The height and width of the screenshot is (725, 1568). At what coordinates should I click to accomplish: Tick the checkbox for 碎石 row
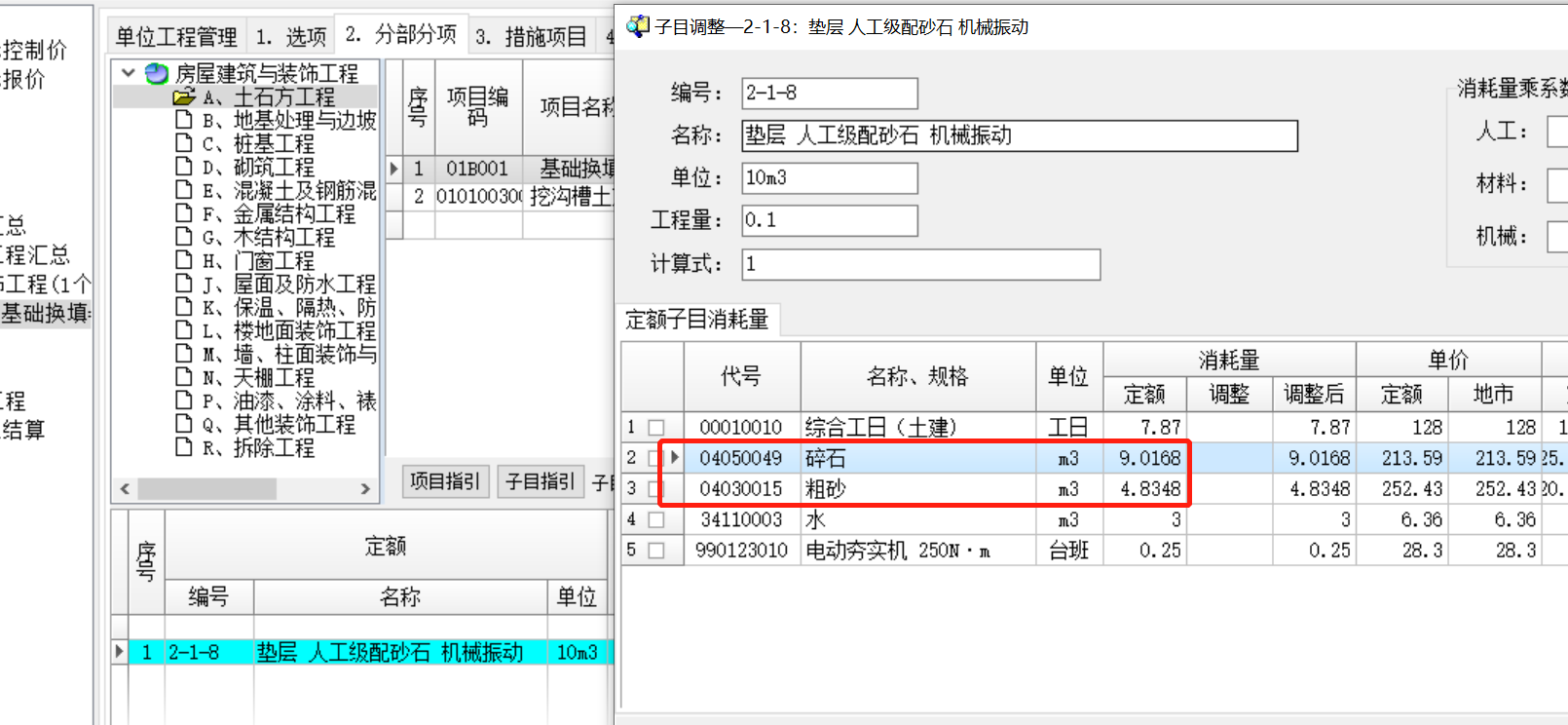(x=656, y=458)
